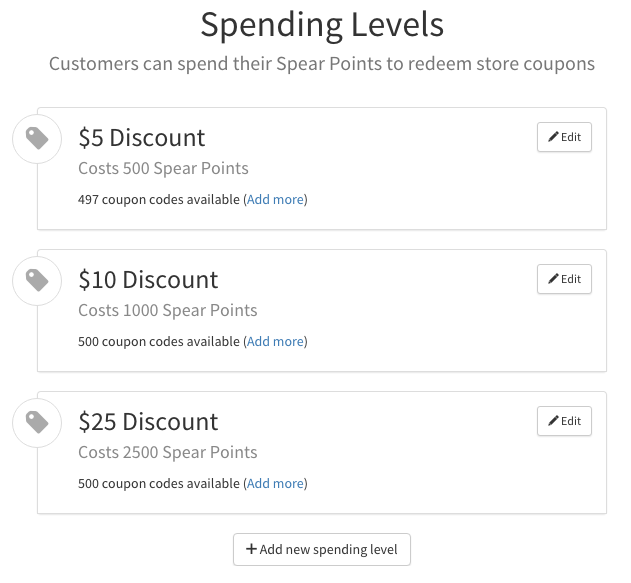Edit the $5 Discount spending level
631x583 pixels.
click(x=564, y=138)
